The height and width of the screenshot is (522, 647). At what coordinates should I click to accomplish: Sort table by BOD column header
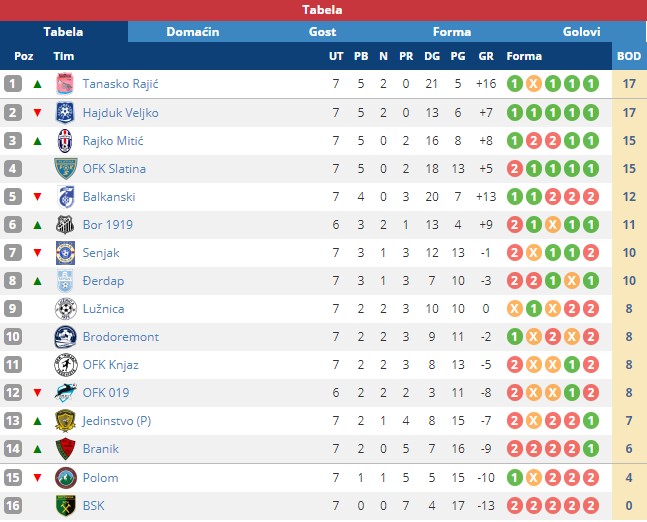point(629,56)
